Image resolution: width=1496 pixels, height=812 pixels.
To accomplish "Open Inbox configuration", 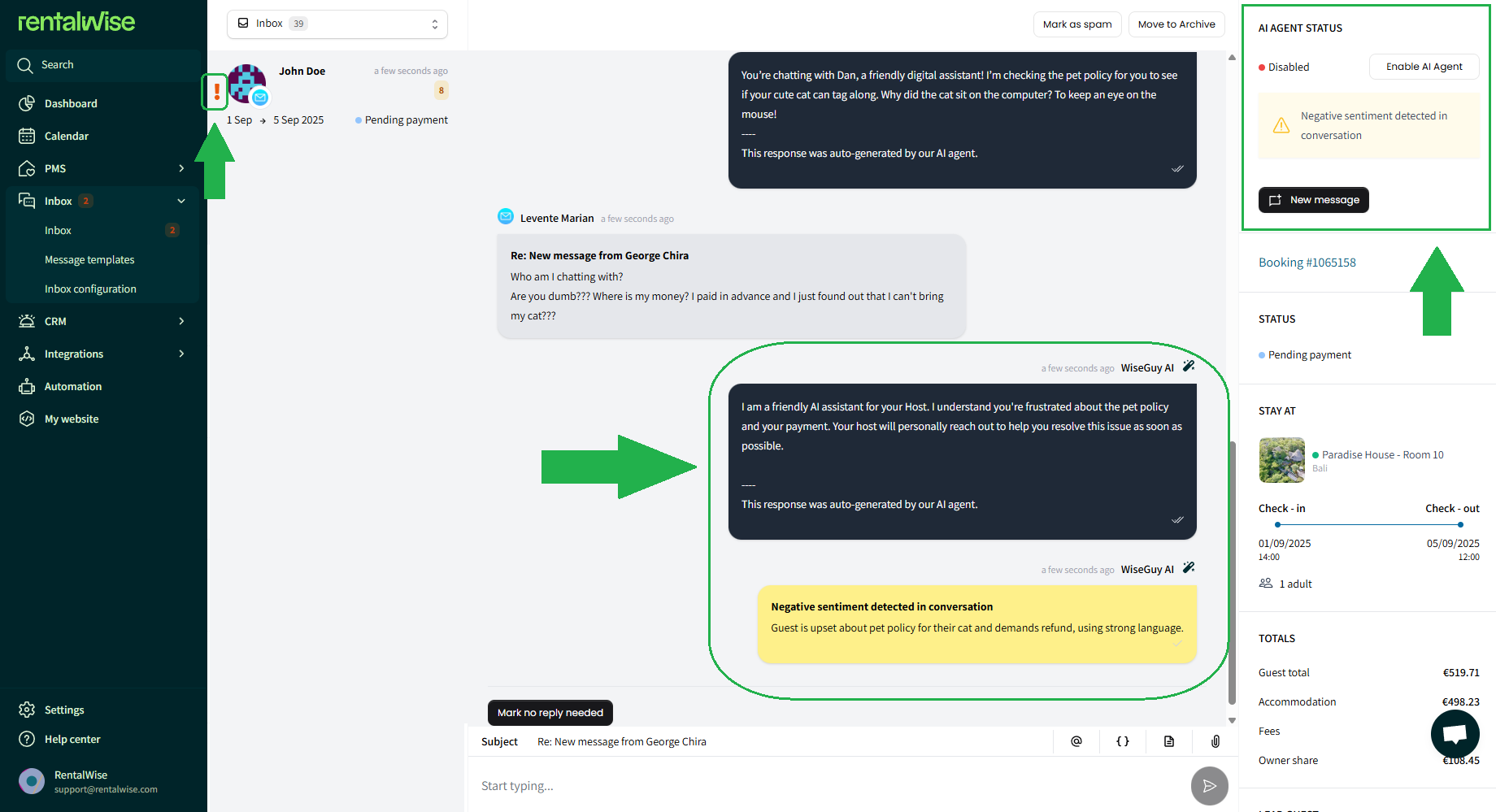I will pos(90,289).
